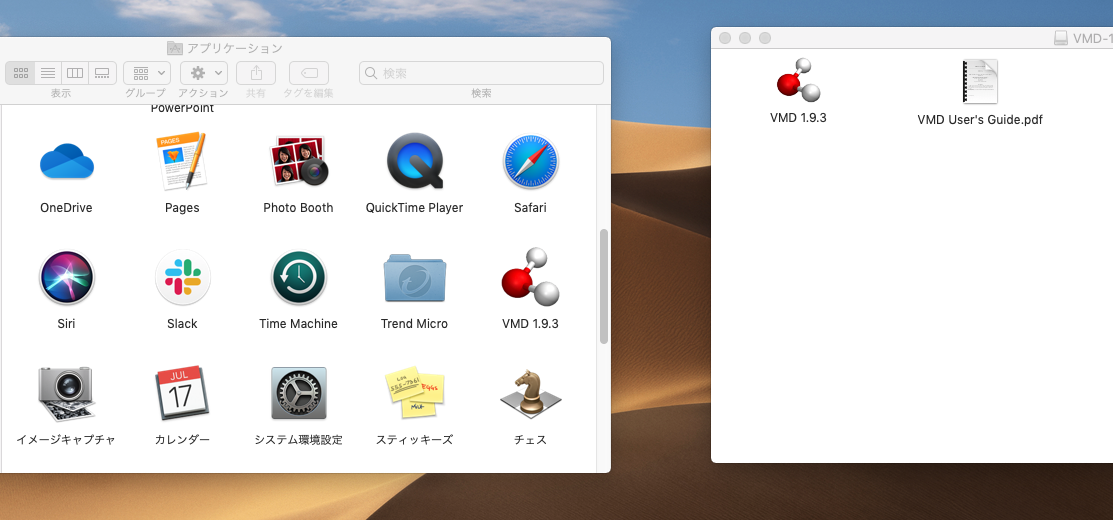Open the OneDrive app icon
The image size is (1113, 520).
67,161
